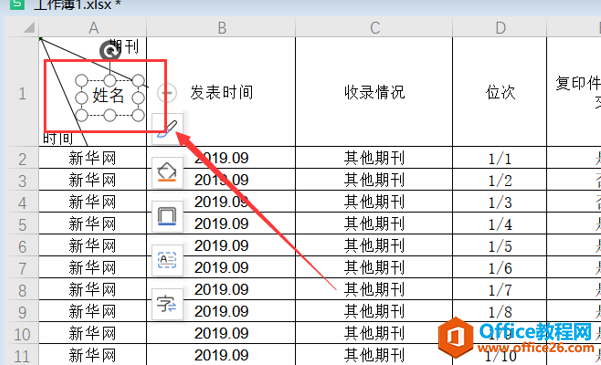Open the shape outline icon with blue underline
601x365 pixels.
(167, 217)
